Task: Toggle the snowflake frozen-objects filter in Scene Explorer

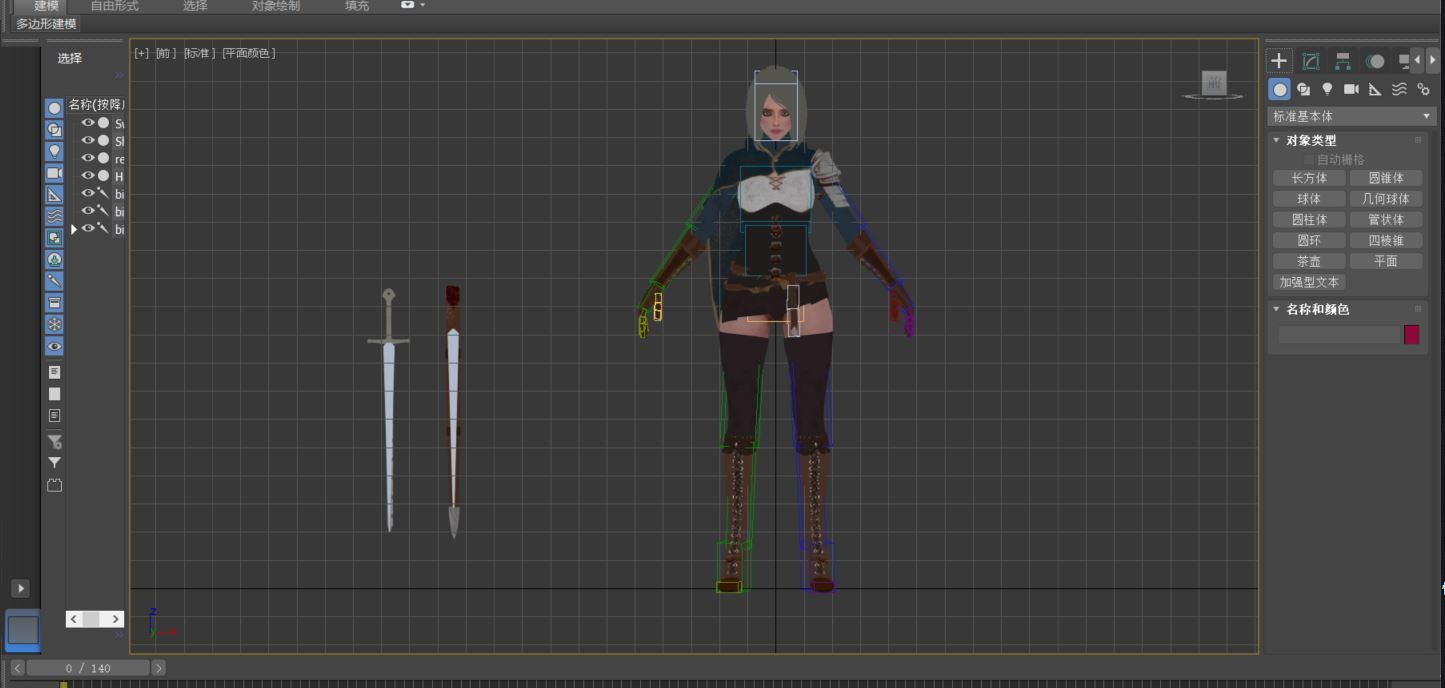Action: (x=54, y=324)
